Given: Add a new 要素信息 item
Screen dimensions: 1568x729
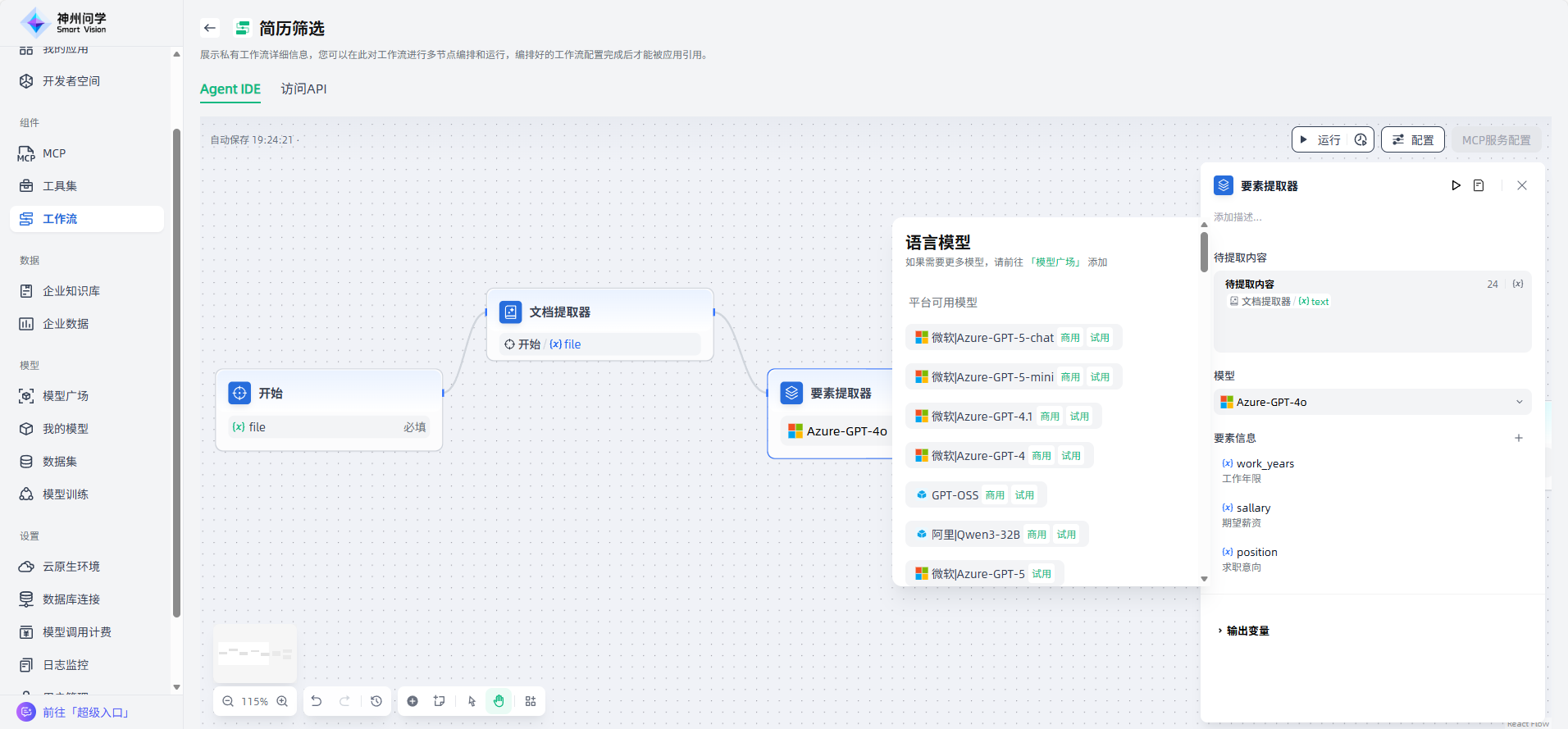Looking at the screenshot, I should (x=1518, y=438).
